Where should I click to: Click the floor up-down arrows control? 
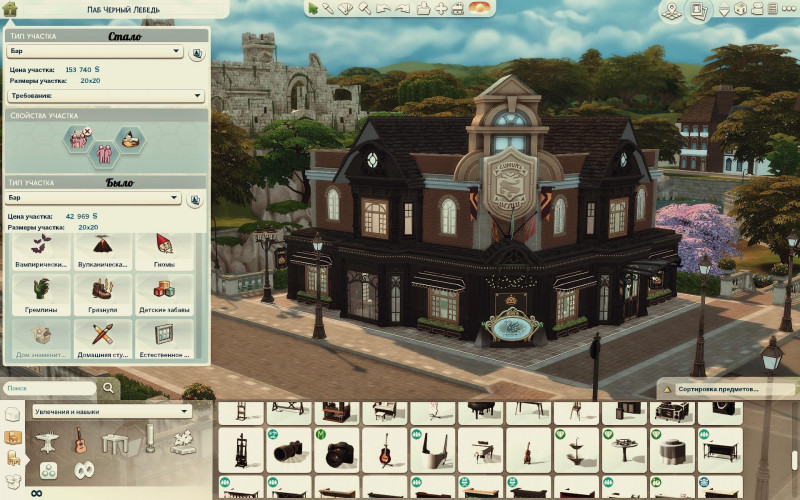click(x=724, y=9)
